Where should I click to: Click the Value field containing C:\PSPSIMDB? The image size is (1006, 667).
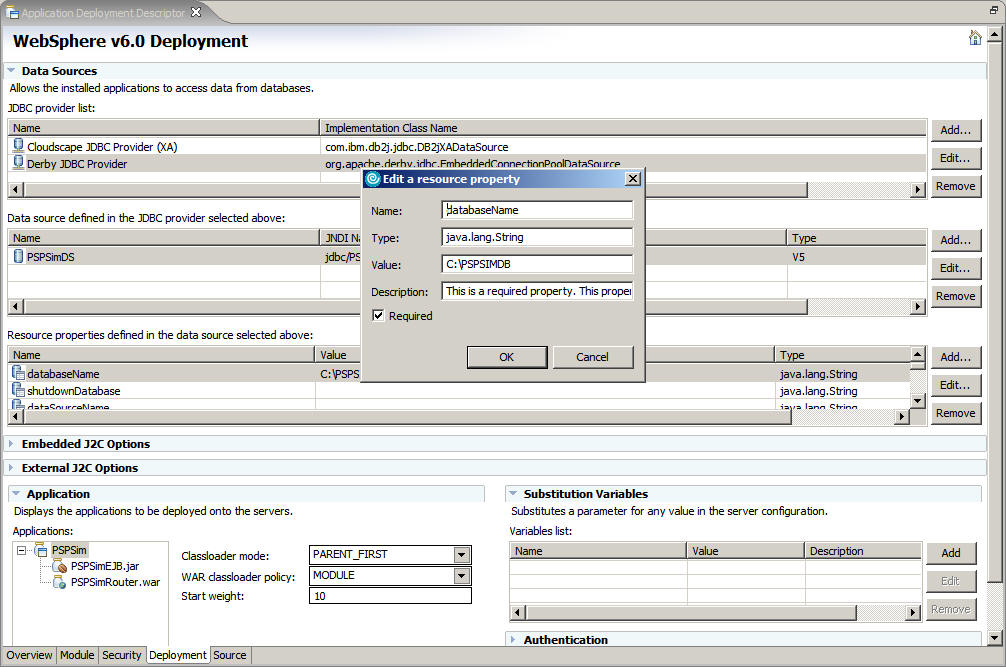tap(537, 264)
